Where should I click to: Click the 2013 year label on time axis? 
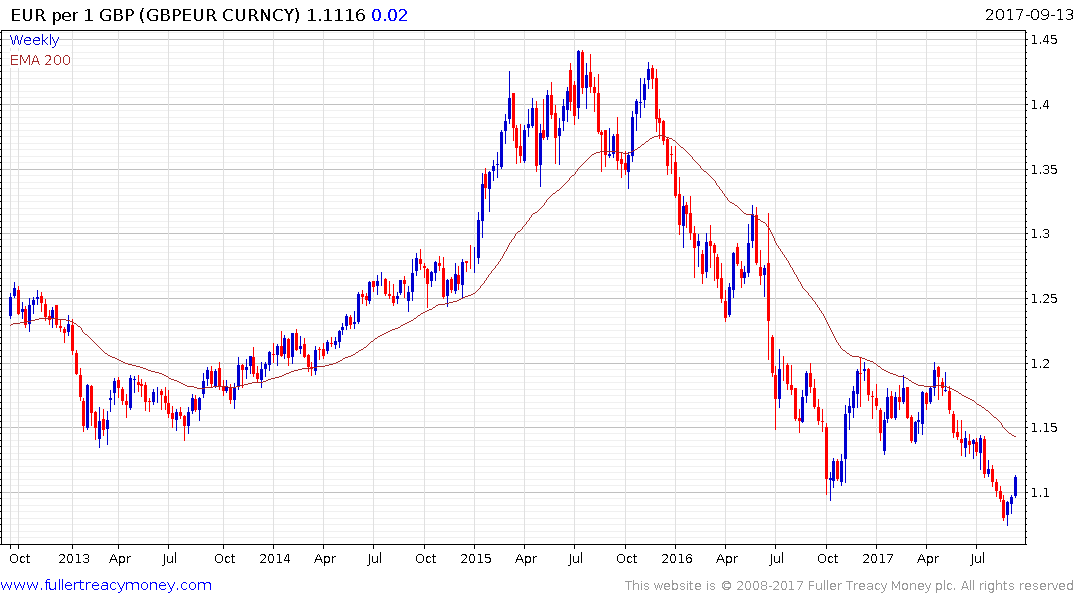[x=74, y=558]
